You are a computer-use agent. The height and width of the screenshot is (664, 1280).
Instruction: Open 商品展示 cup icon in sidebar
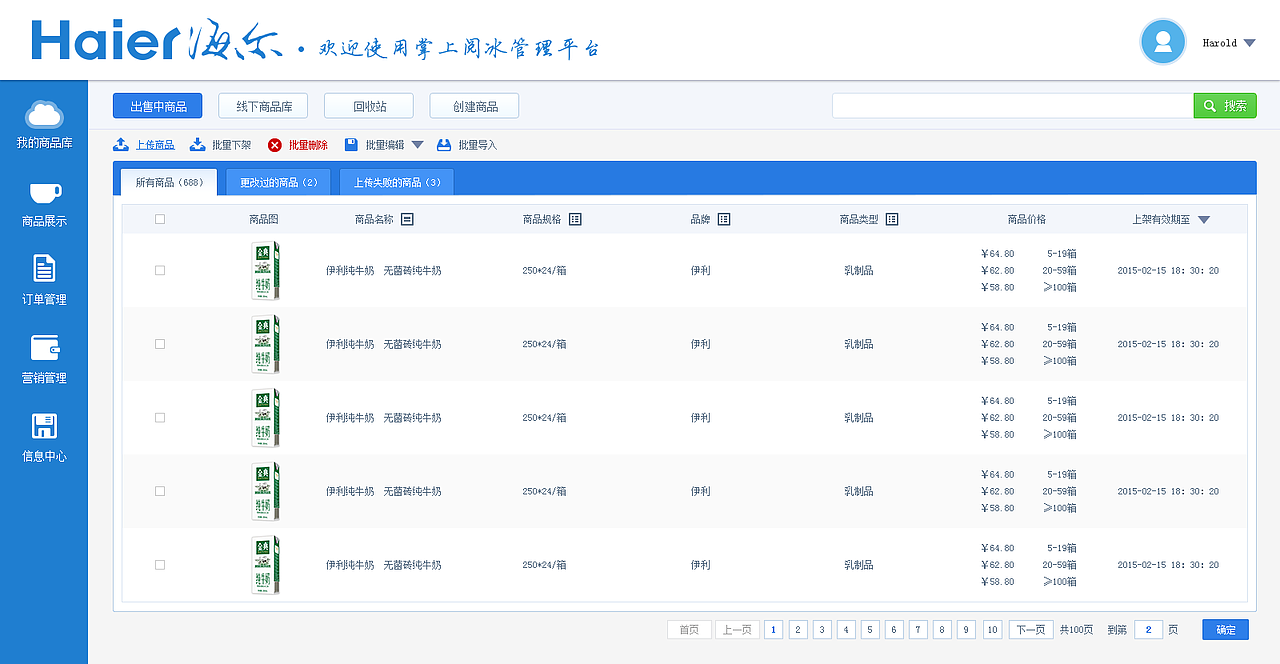[44, 192]
